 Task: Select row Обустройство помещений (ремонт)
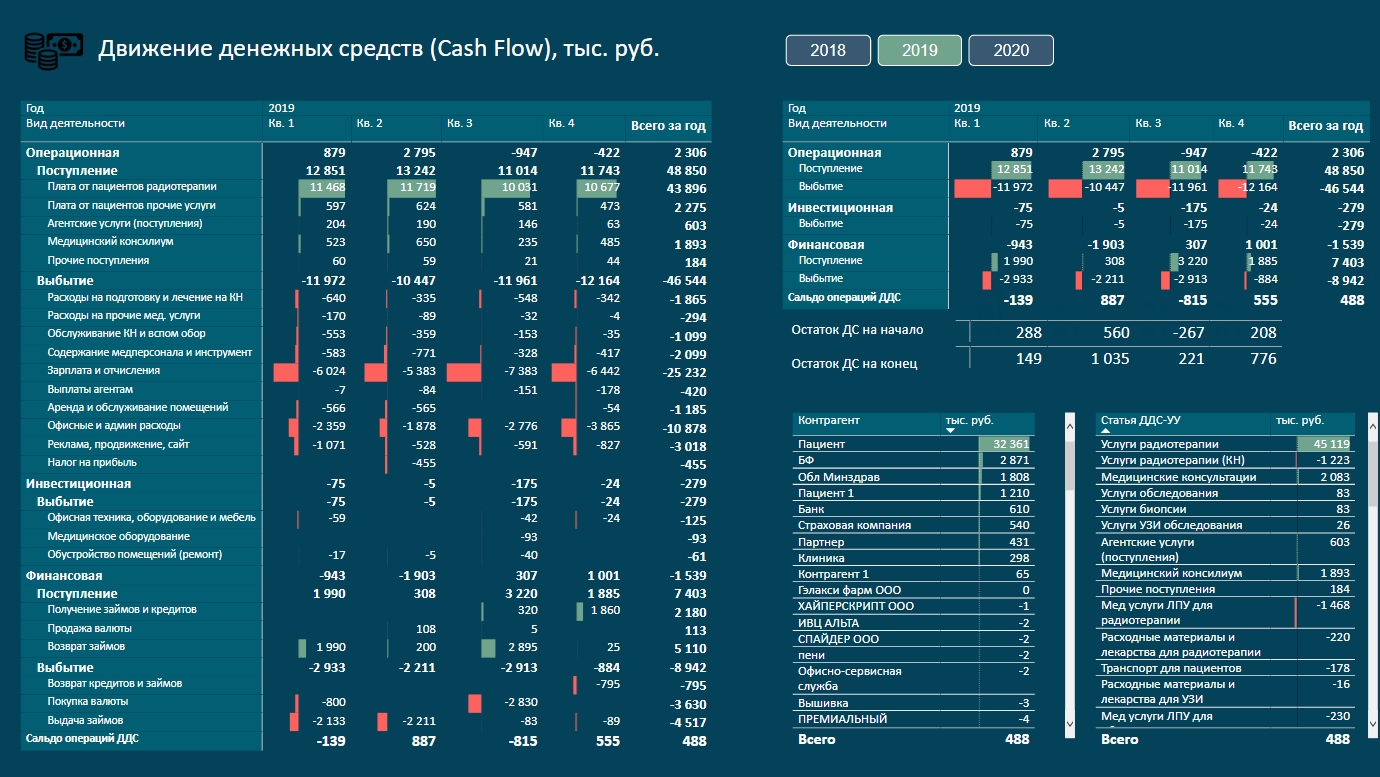click(x=365, y=555)
